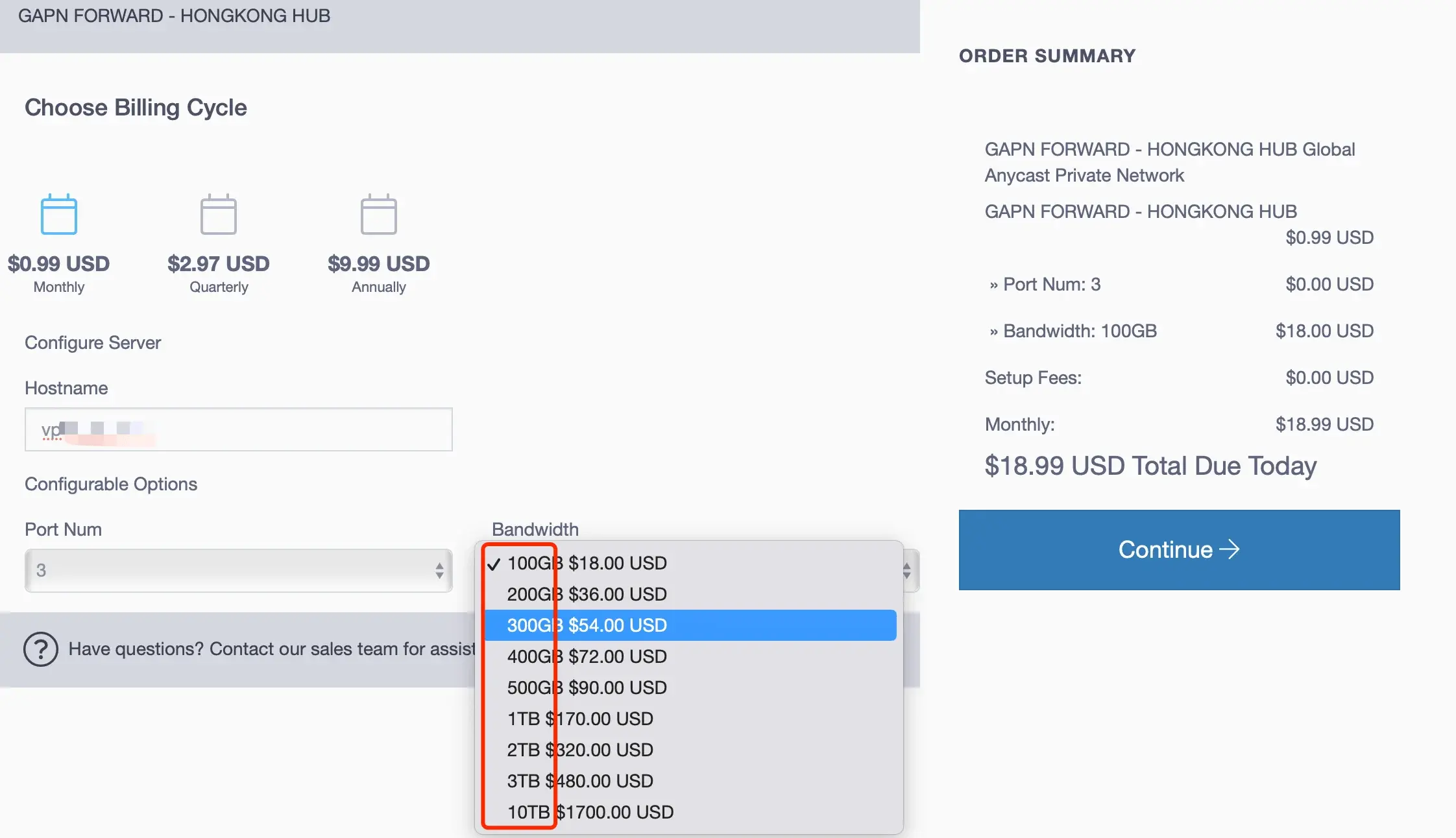Click the Quarterly billing calendar icon
The image size is (1456, 838).
tap(219, 214)
